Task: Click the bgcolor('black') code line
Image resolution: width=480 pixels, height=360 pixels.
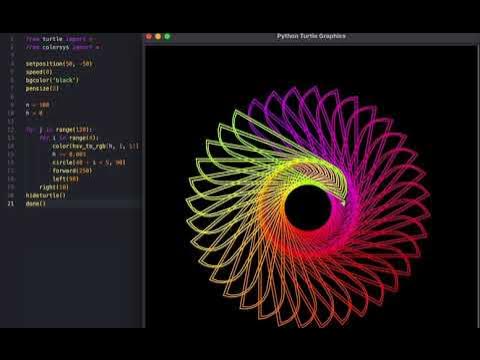Action: tap(52, 80)
